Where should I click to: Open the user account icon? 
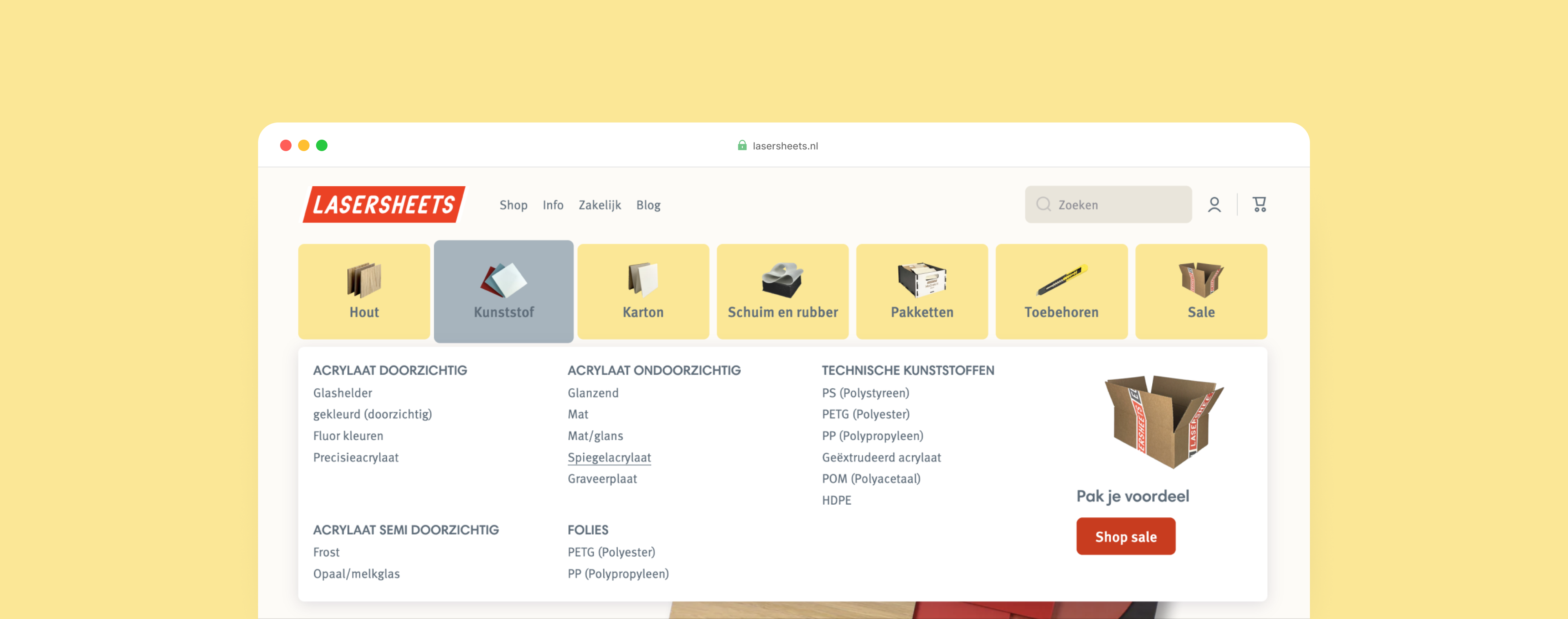1214,205
